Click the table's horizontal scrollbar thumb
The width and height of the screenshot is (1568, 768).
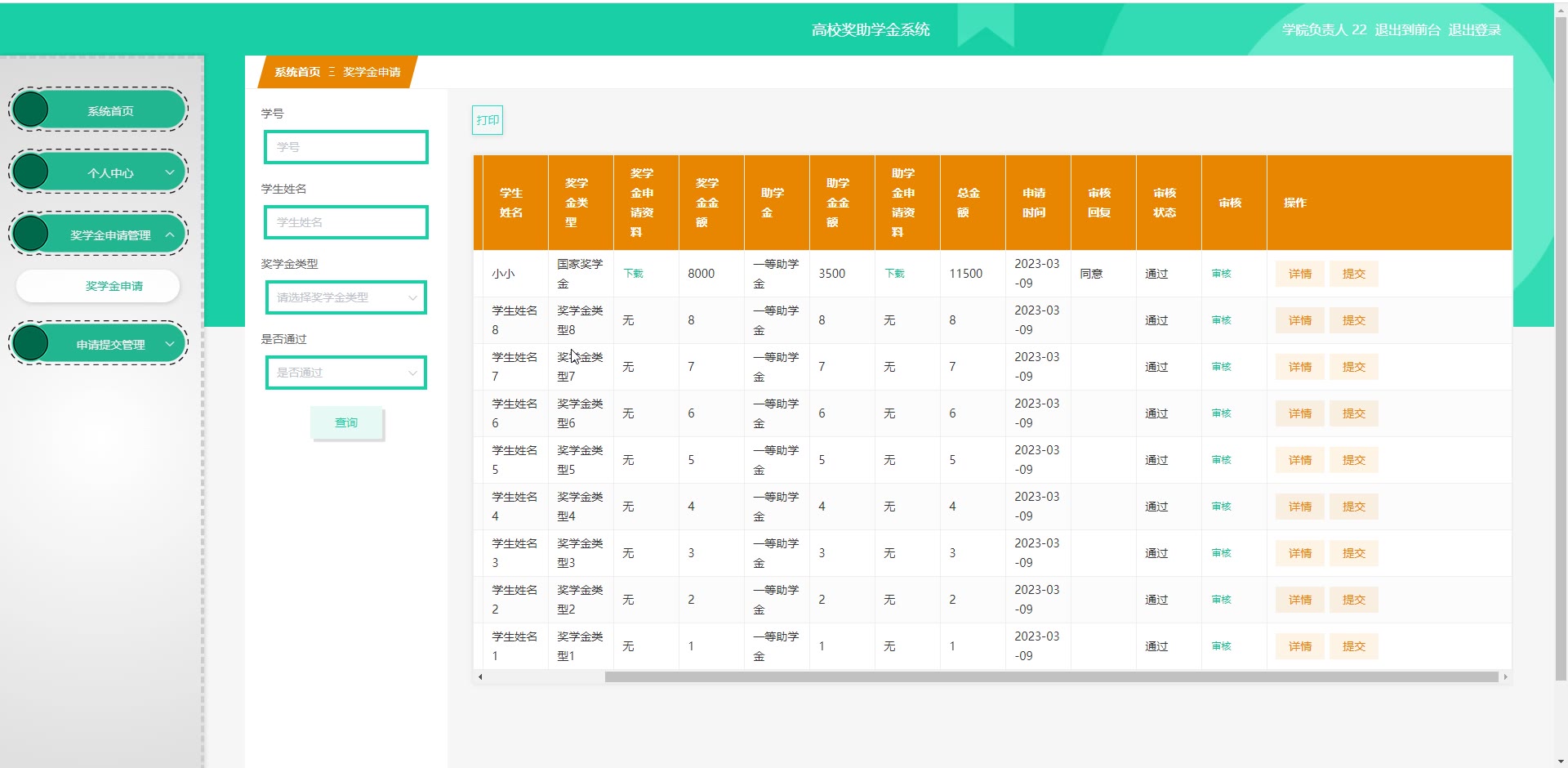tap(1051, 676)
